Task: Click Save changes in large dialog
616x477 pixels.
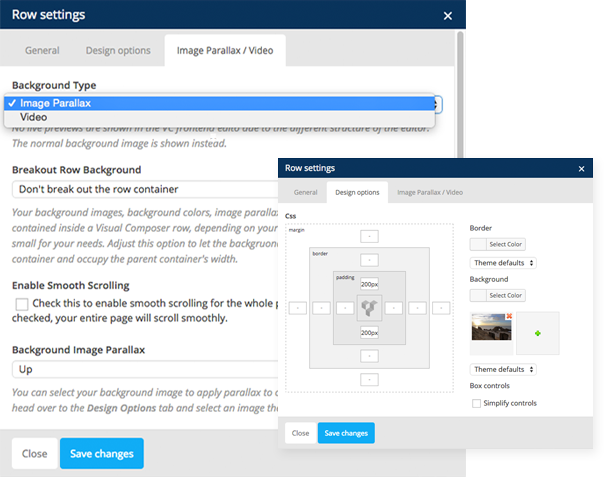Action: [x=102, y=453]
